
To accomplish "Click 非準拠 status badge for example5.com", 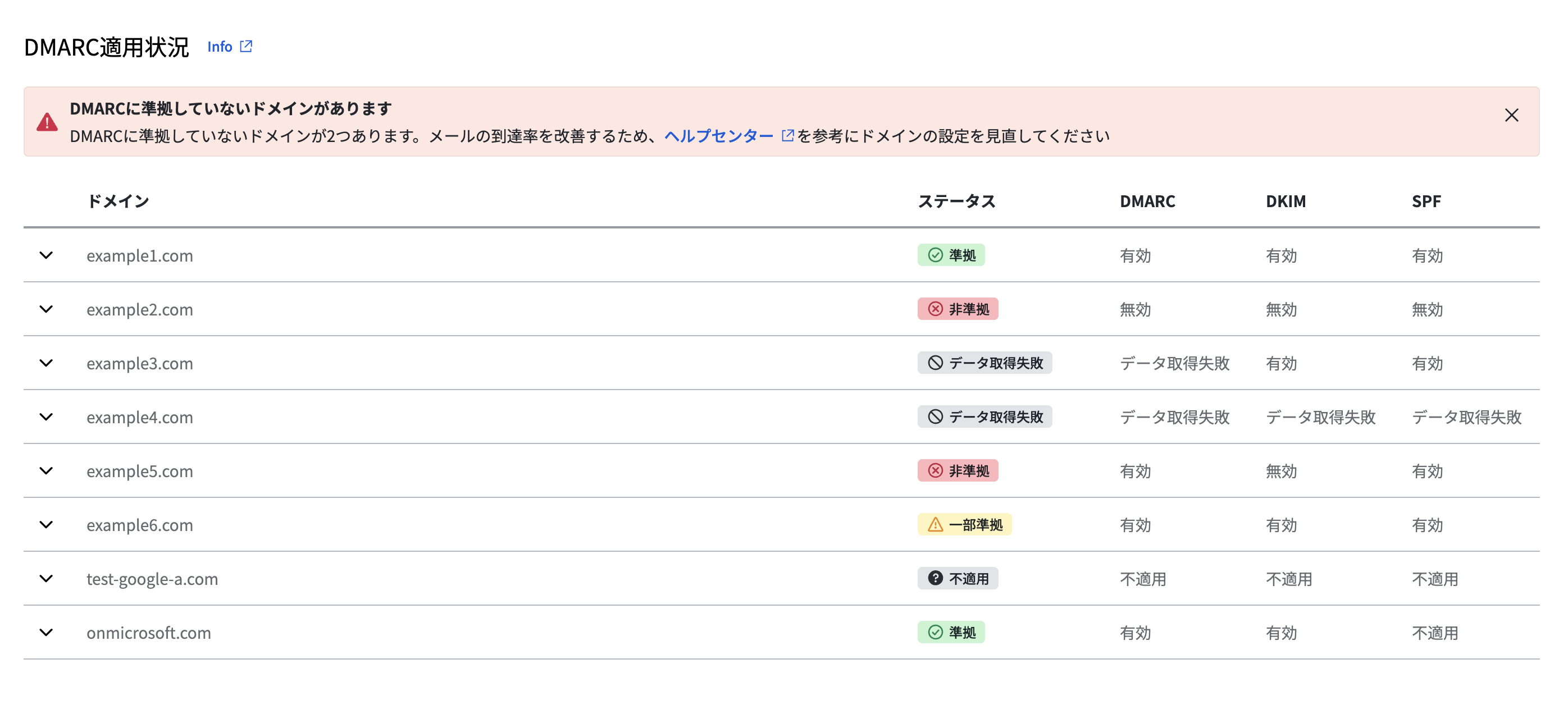I will click(958, 471).
